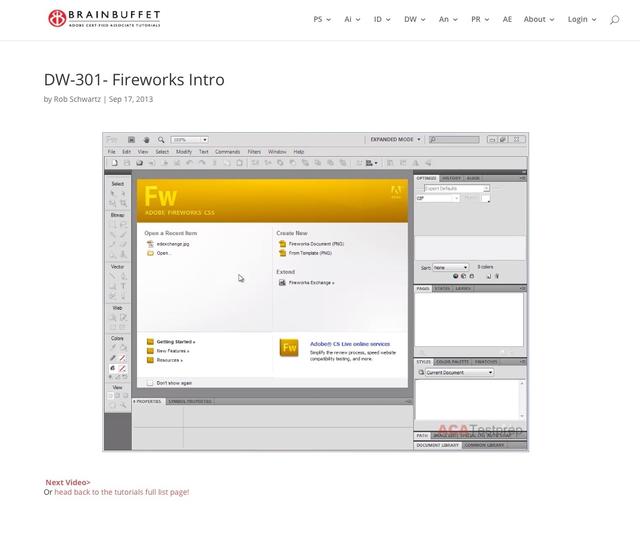Screen dimensions: 640x539
Task: Select the Crop tool in Select tools
Action: coord(123,203)
